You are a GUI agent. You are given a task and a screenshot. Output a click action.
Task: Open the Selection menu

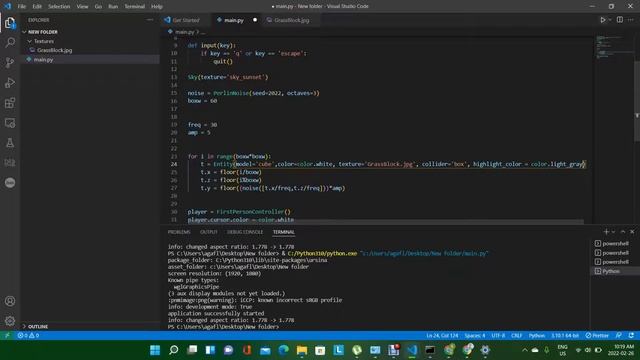tap(59, 7)
